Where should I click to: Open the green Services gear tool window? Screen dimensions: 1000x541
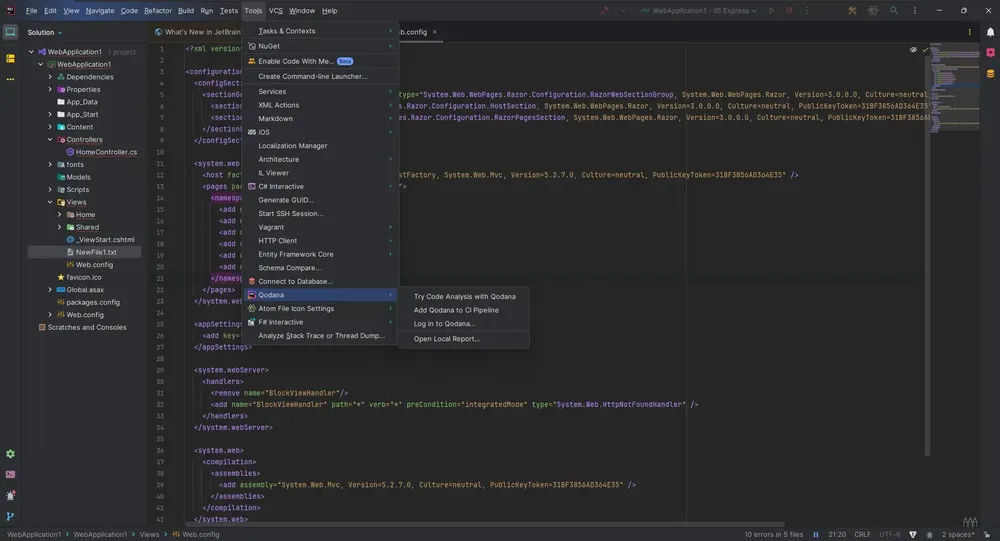(x=10, y=454)
